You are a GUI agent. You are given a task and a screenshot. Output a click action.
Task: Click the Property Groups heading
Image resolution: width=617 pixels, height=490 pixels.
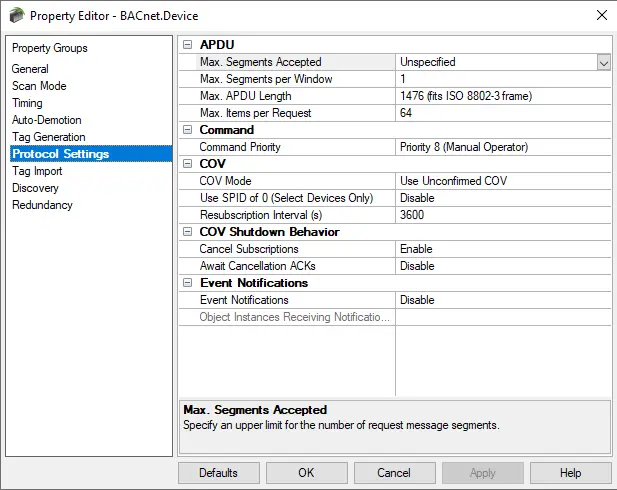pos(50,48)
